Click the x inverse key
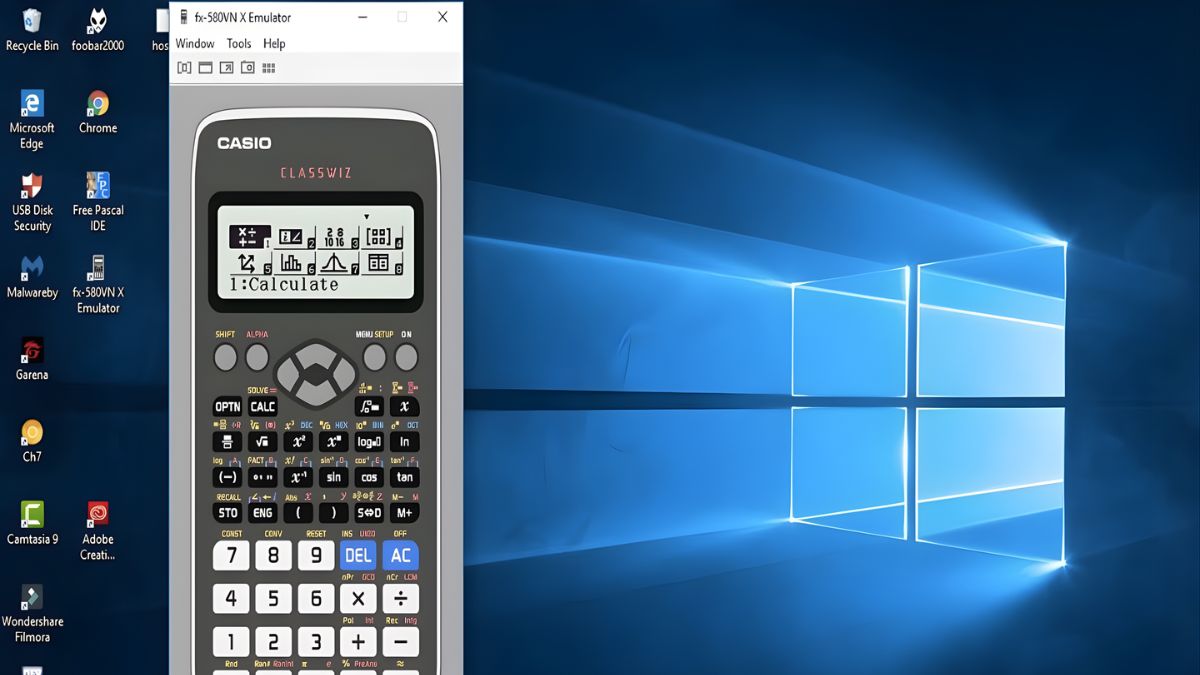This screenshot has height=675, width=1200. tap(298, 477)
